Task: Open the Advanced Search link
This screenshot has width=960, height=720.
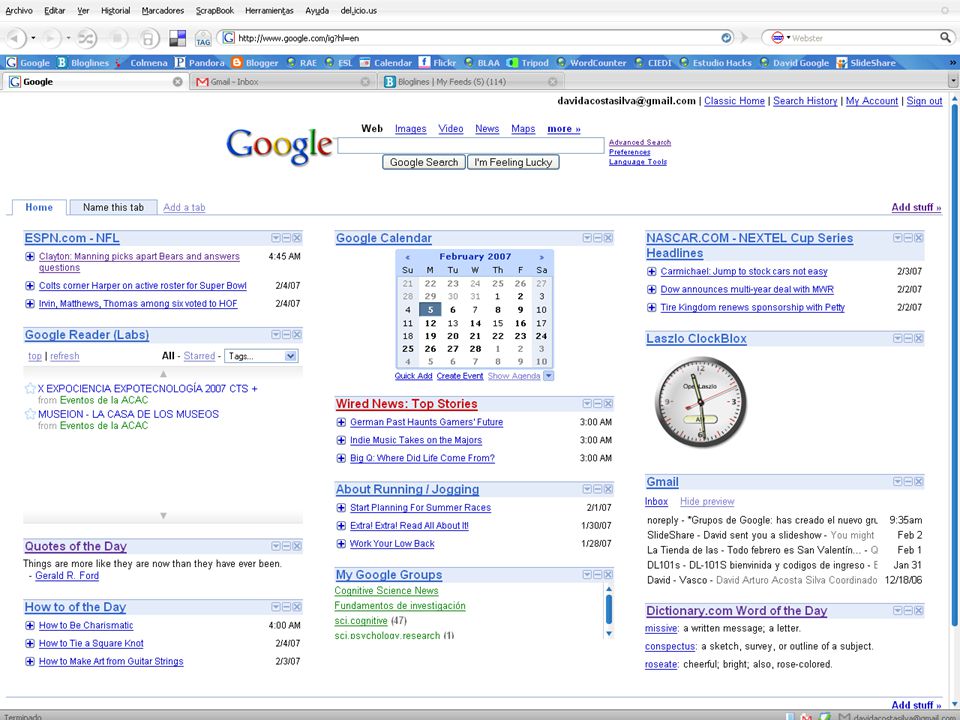Action: (640, 142)
